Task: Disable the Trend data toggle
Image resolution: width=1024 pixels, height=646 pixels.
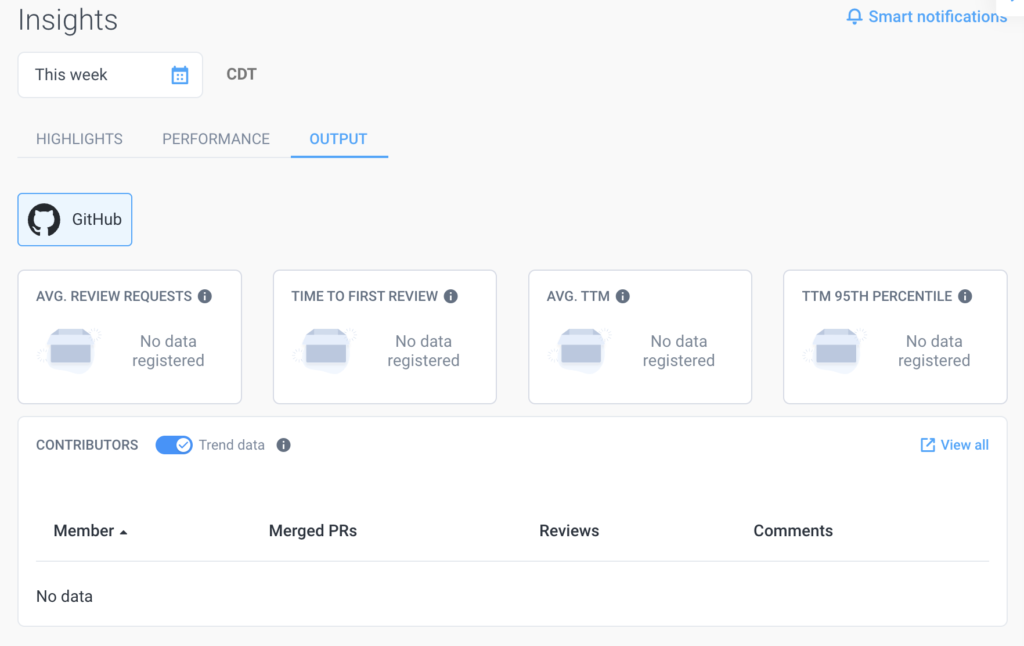Action: point(174,444)
